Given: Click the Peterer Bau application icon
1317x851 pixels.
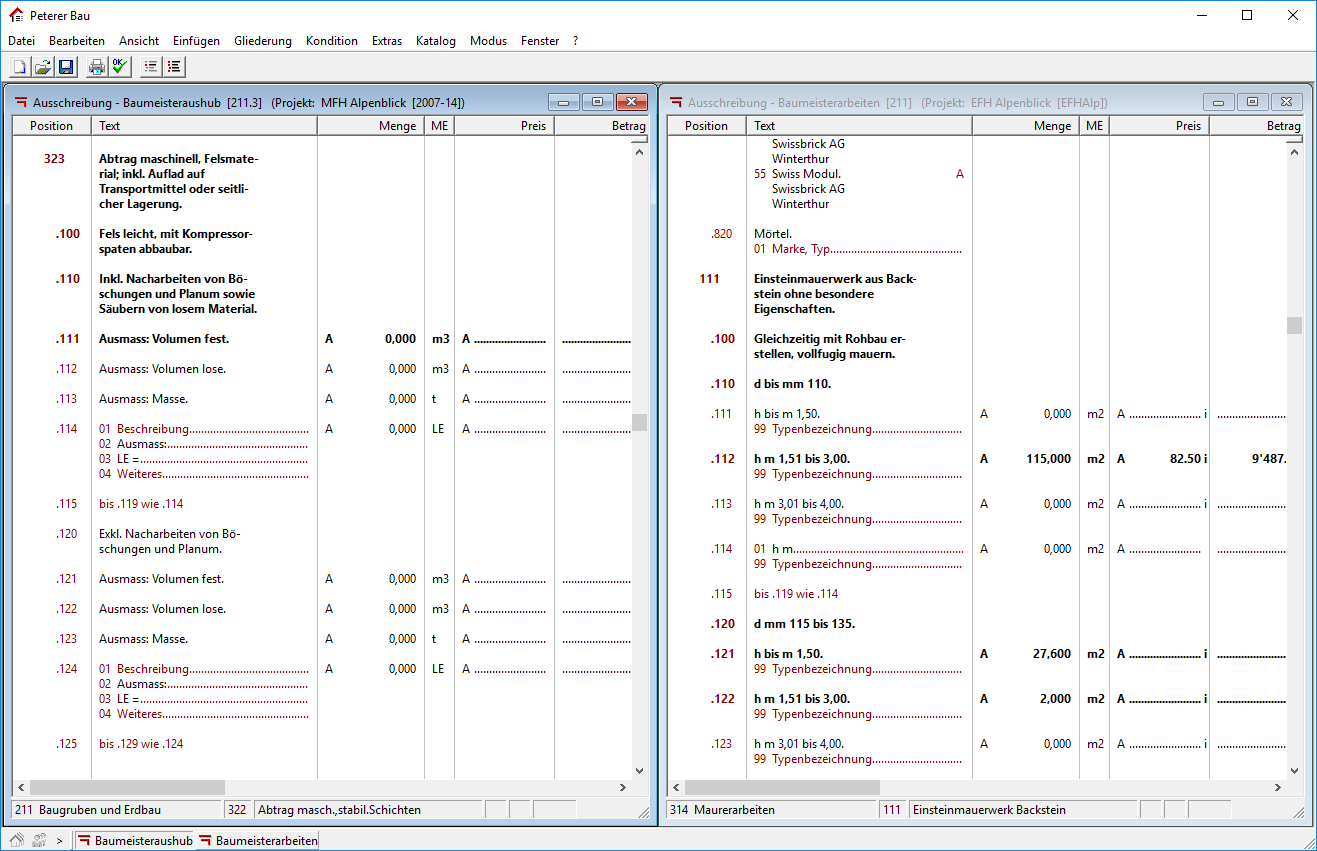Looking at the screenshot, I should (x=16, y=15).
